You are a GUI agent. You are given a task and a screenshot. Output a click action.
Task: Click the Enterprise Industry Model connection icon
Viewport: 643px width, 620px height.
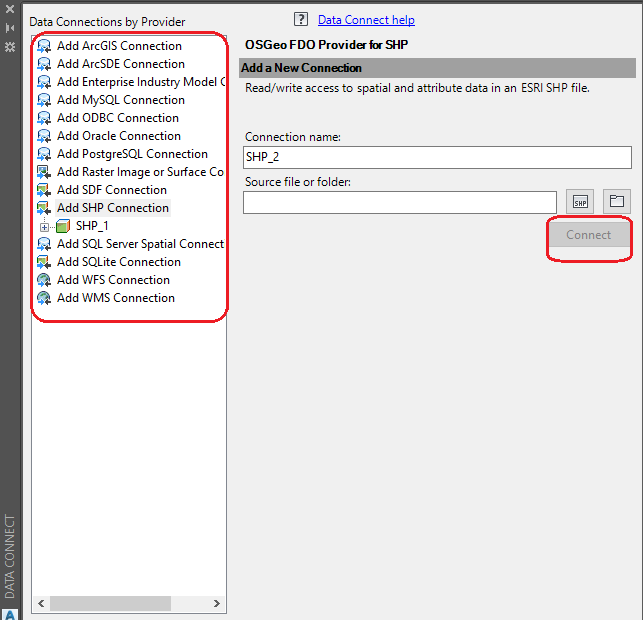coord(44,82)
